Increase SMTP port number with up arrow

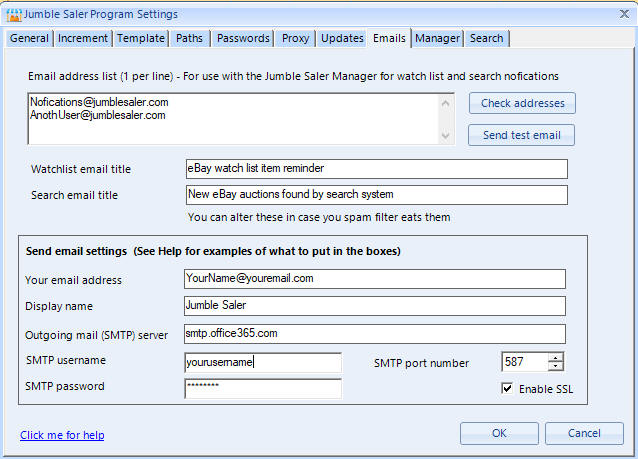coord(555,358)
